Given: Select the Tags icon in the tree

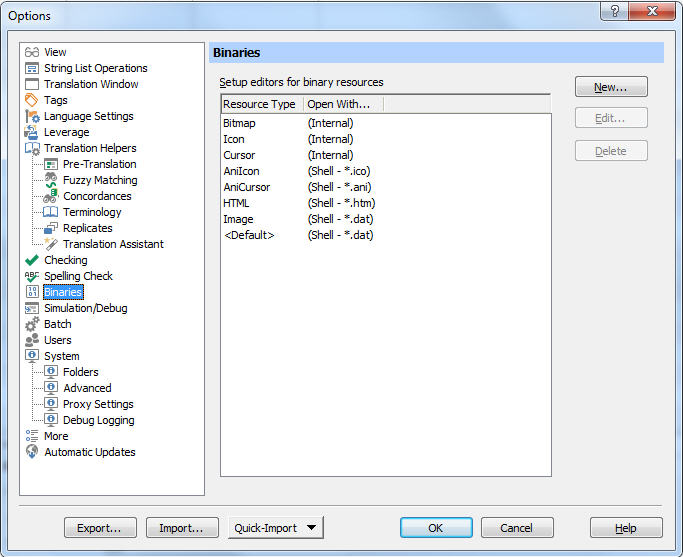Looking at the screenshot, I should (32, 100).
